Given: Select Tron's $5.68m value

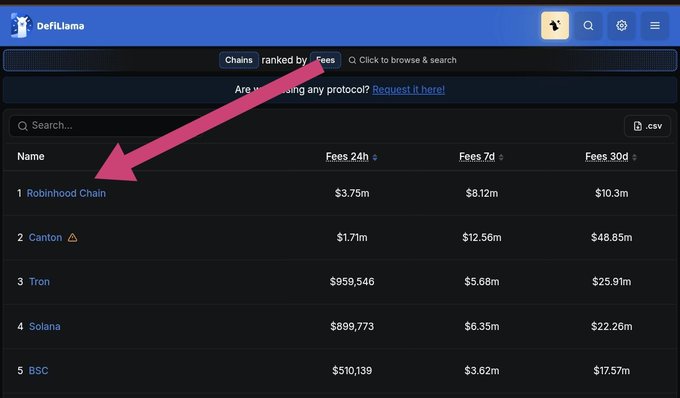Looking at the screenshot, I should pos(481,282).
